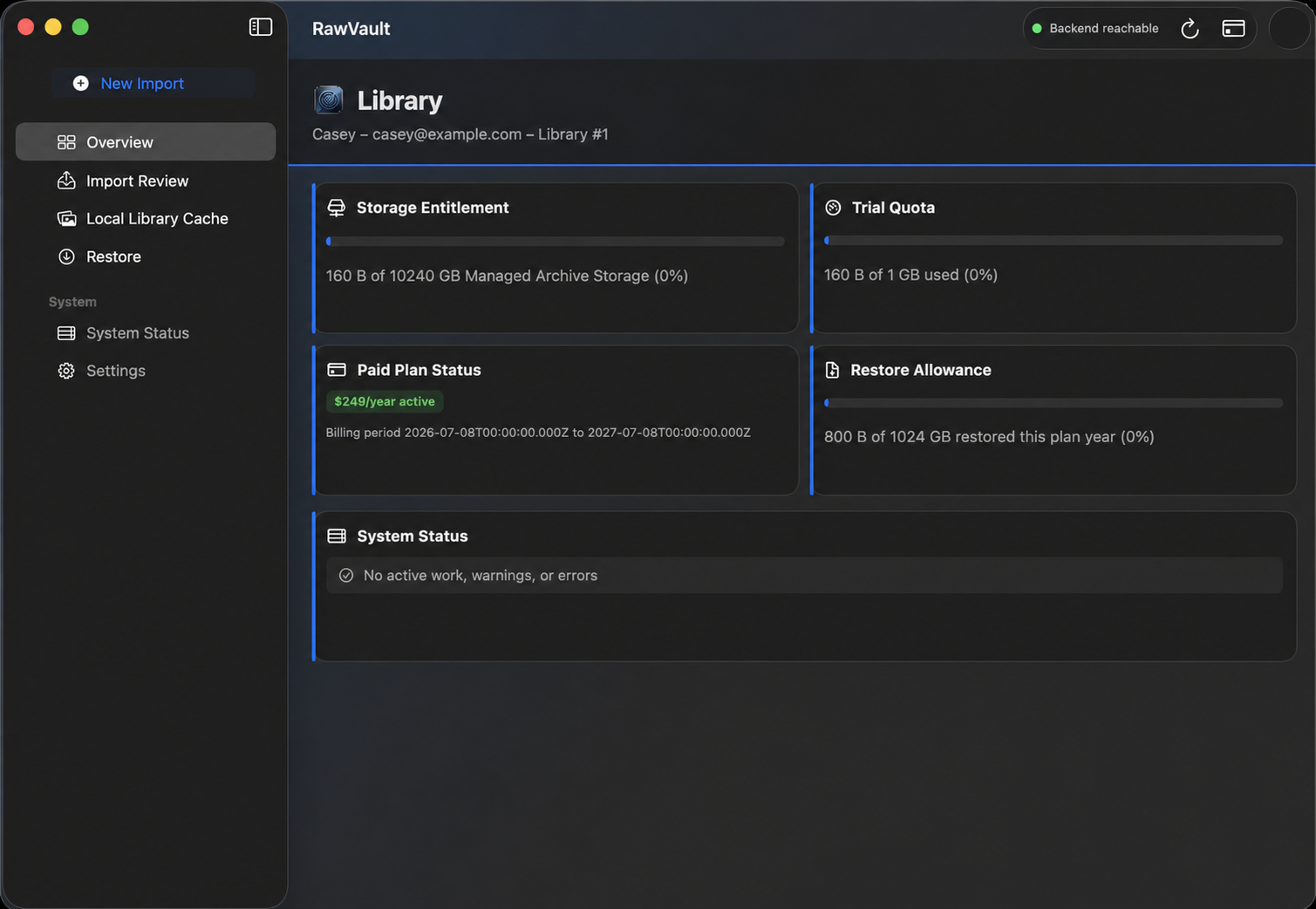The image size is (1316, 909).
Task: Click the Trial Quota progress bar
Action: pos(1053,240)
